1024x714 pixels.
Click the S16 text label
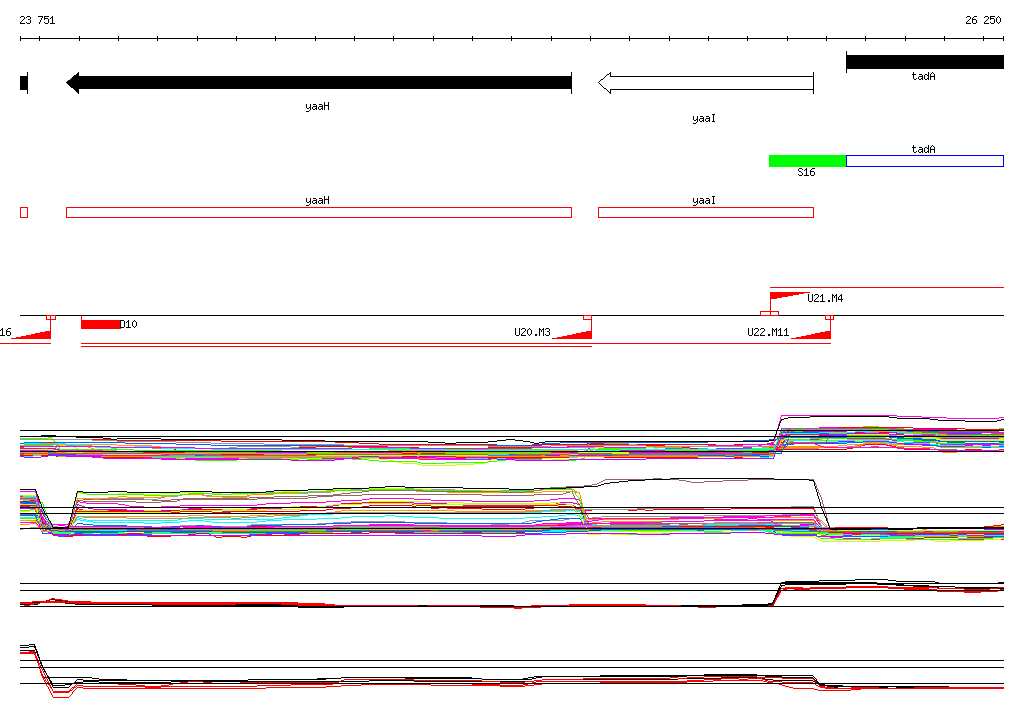click(807, 172)
